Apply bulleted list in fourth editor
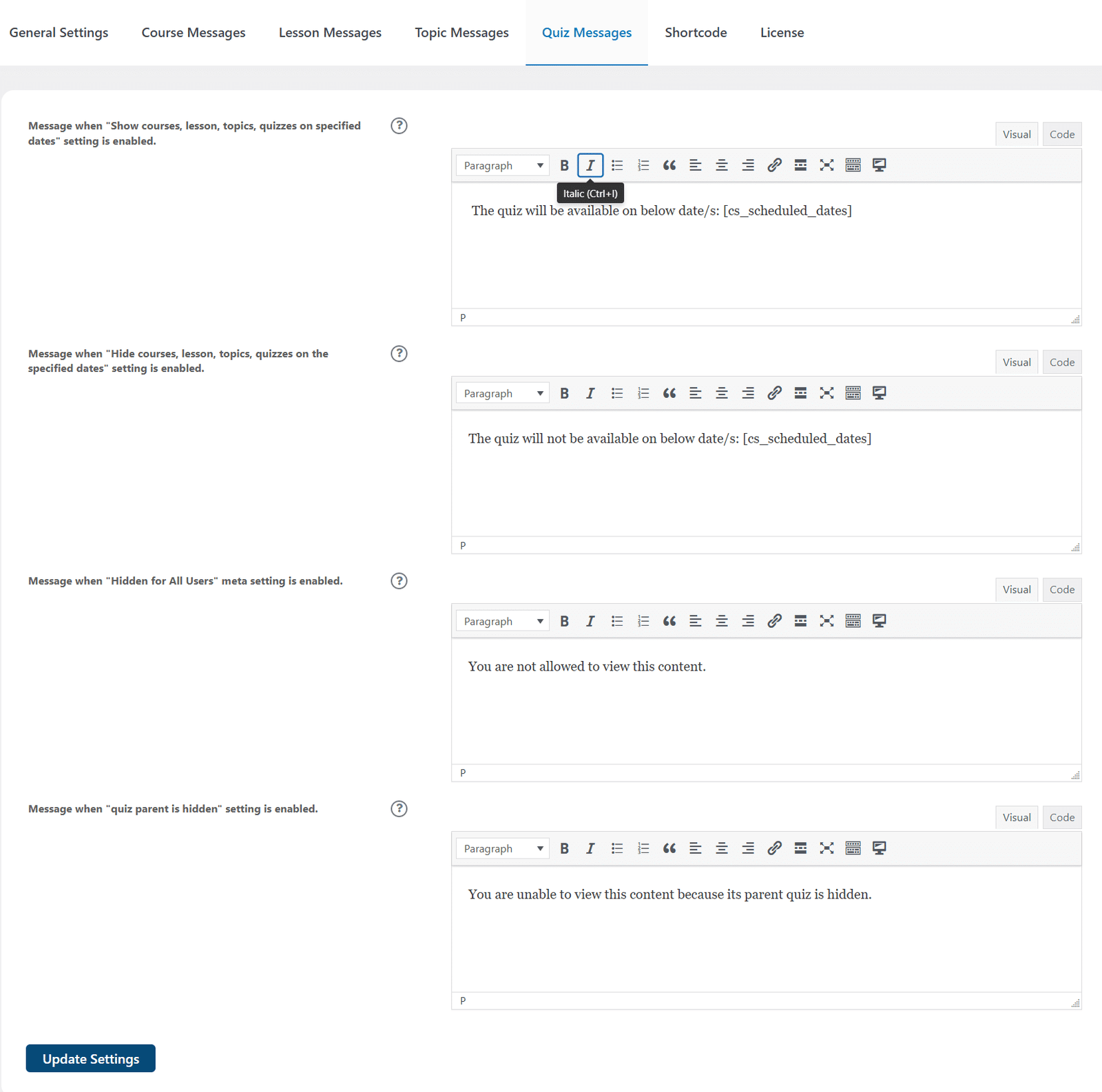Viewport: 1102px width, 1092px height. tap(617, 848)
